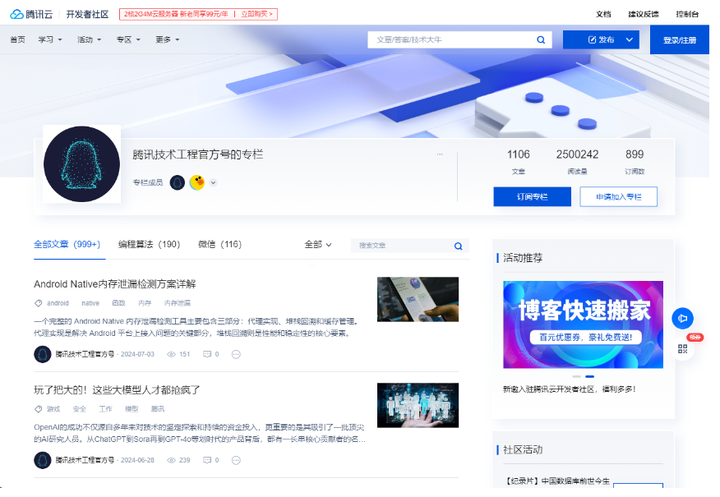Click the Tencent Cloud logo

coord(31,14)
